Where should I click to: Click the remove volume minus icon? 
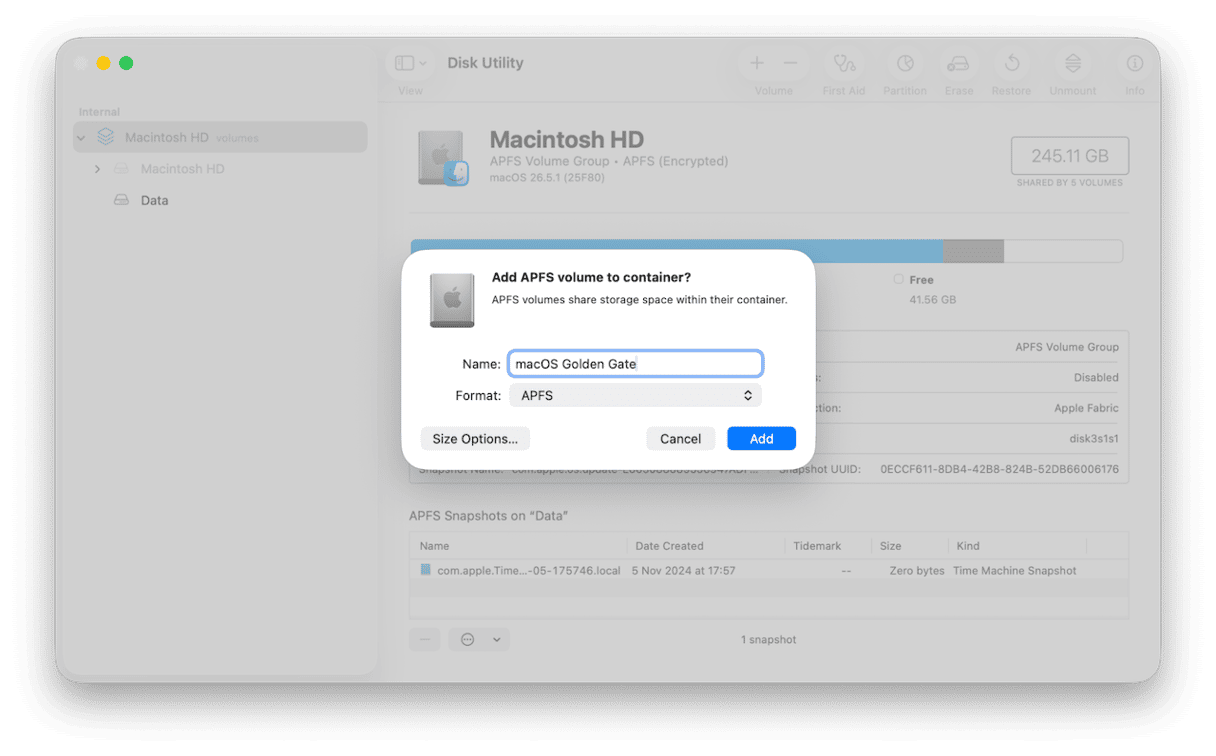(790, 63)
